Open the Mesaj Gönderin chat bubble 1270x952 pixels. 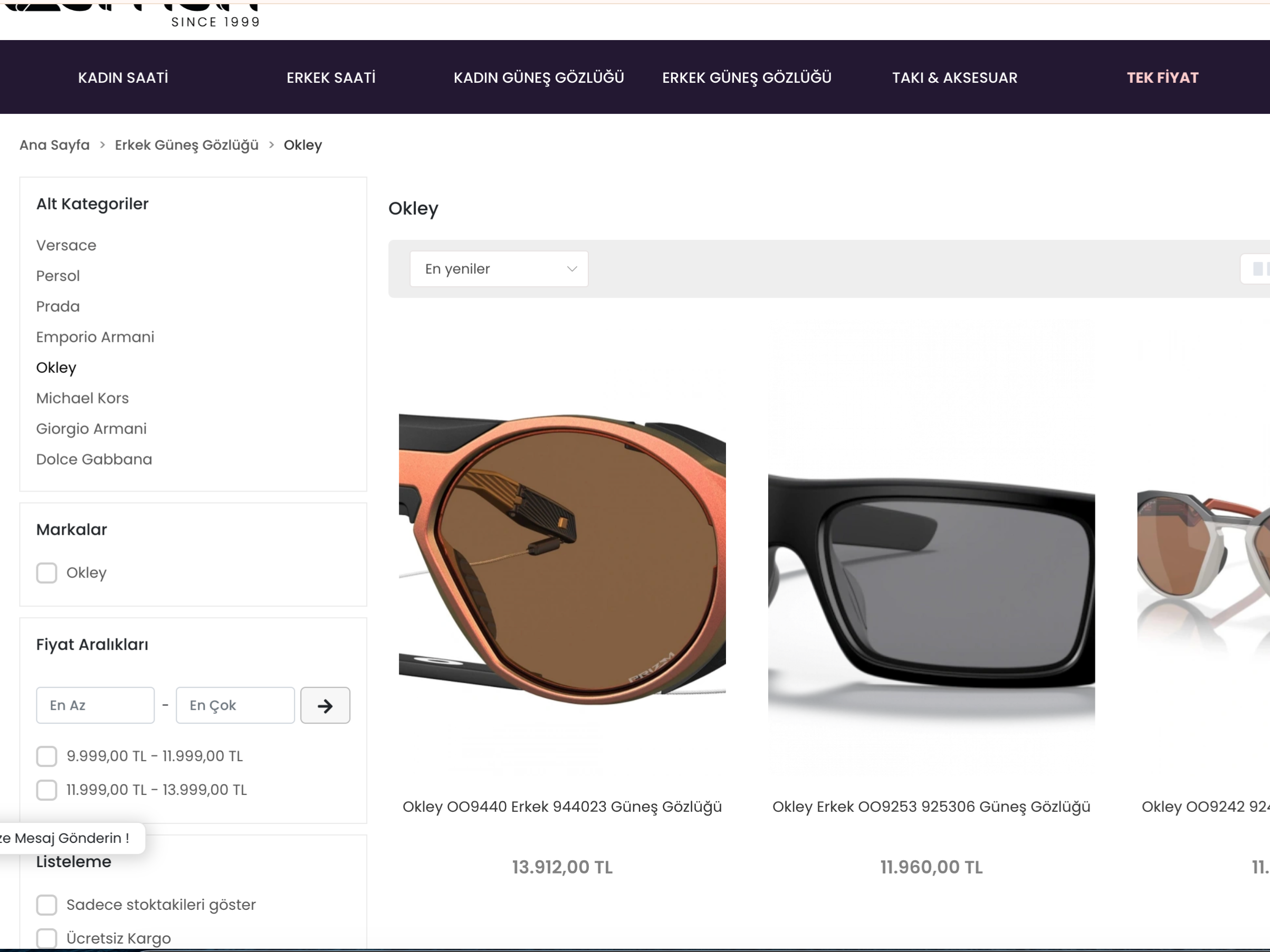point(72,838)
